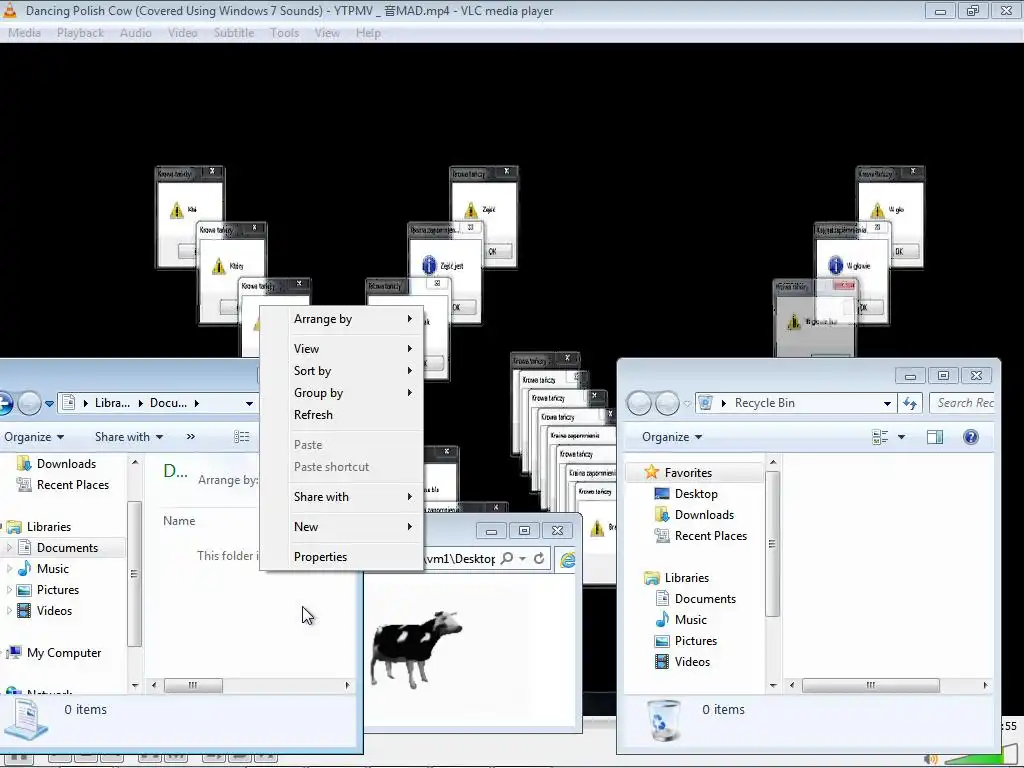Expand View submenu in context menu
The height and width of the screenshot is (768, 1024).
pos(342,349)
